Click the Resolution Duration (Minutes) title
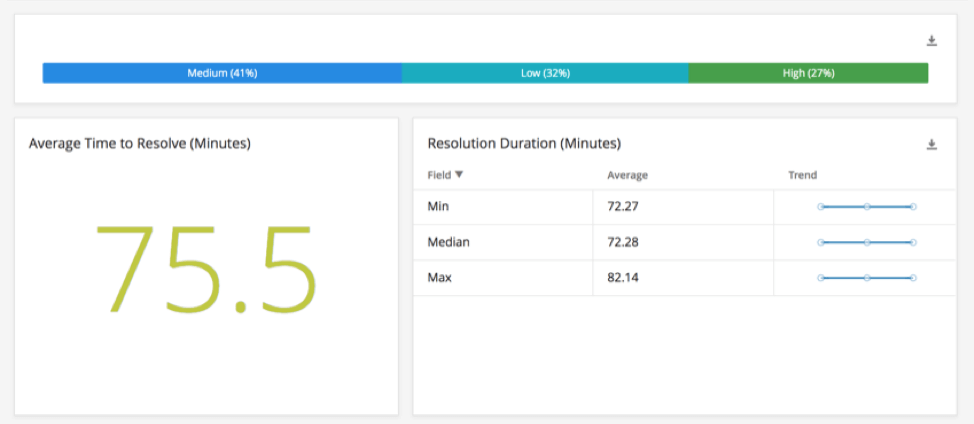This screenshot has height=424, width=974. click(x=524, y=143)
